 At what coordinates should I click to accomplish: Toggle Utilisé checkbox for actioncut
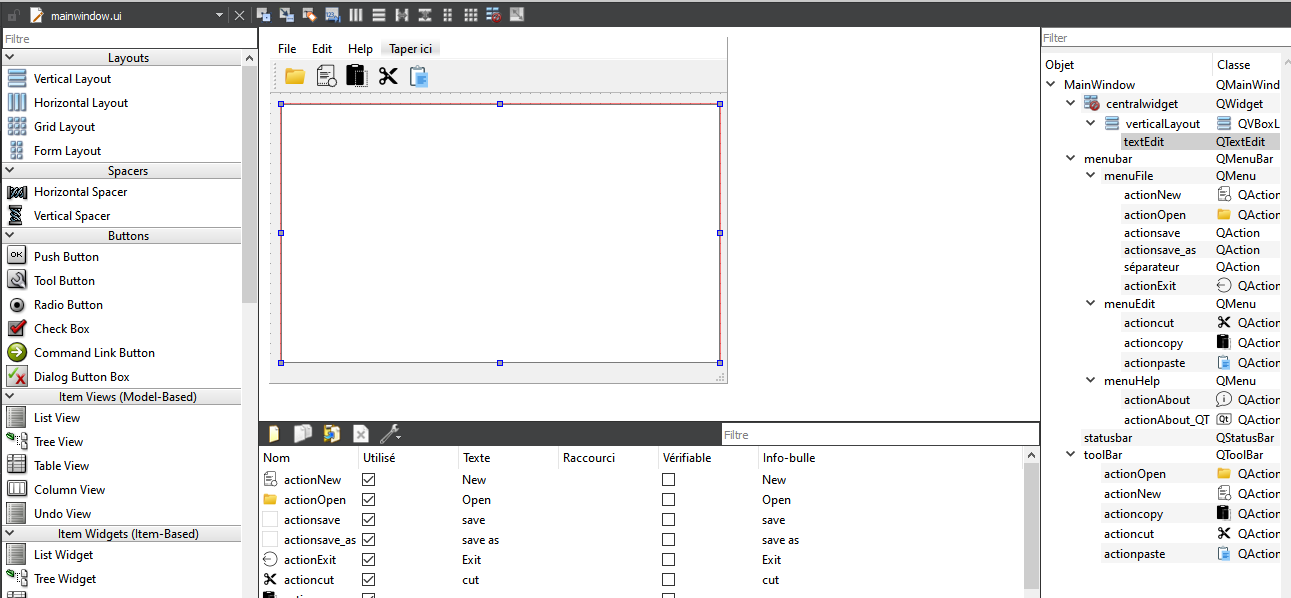(368, 580)
